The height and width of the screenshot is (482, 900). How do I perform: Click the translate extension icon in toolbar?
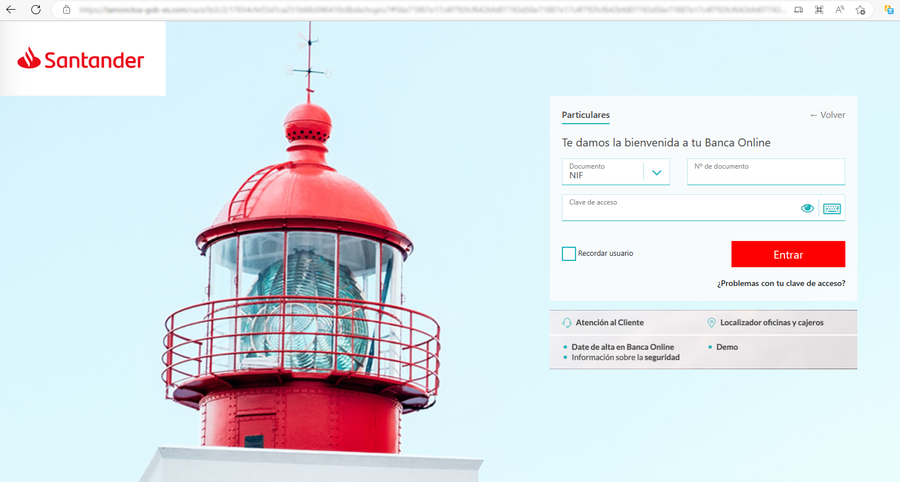[x=888, y=9]
